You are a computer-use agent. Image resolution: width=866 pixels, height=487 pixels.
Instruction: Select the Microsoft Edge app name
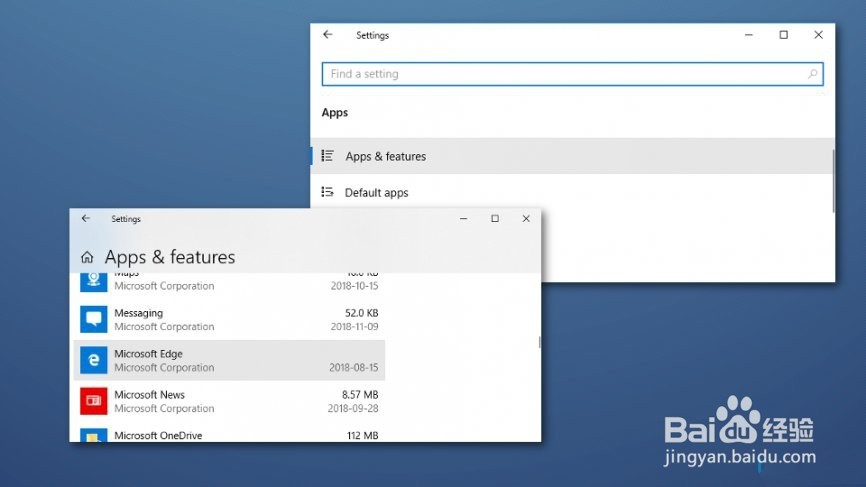point(149,354)
